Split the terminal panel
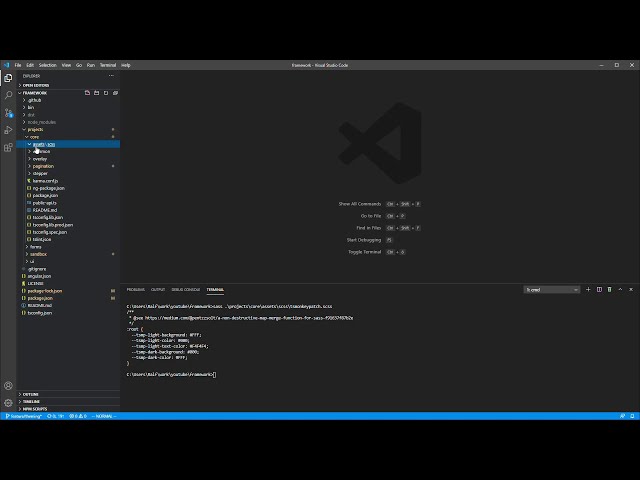This screenshot has width=640, height=480. pos(599,289)
